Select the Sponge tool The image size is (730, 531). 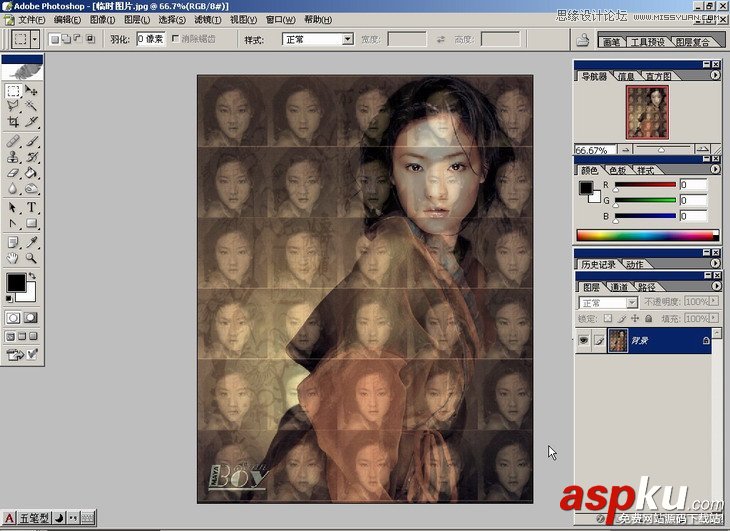(31, 188)
